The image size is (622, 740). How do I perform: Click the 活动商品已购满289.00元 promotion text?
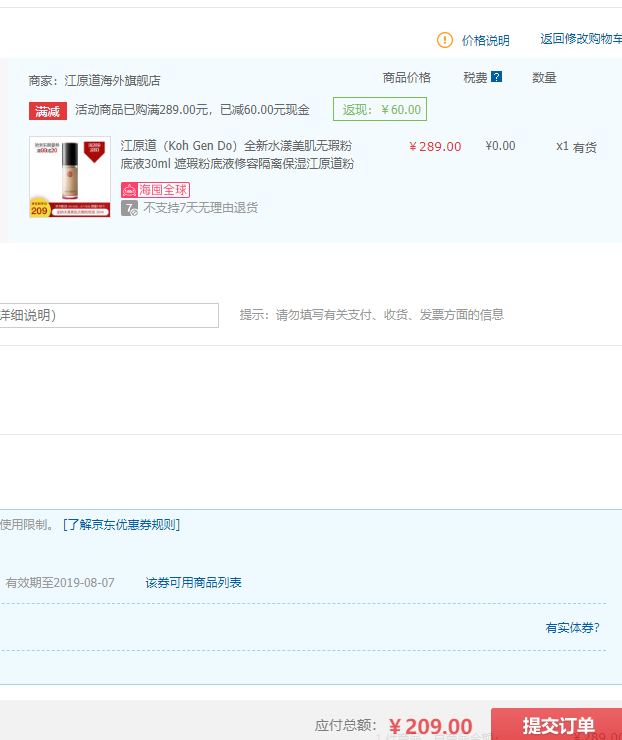coord(193,110)
